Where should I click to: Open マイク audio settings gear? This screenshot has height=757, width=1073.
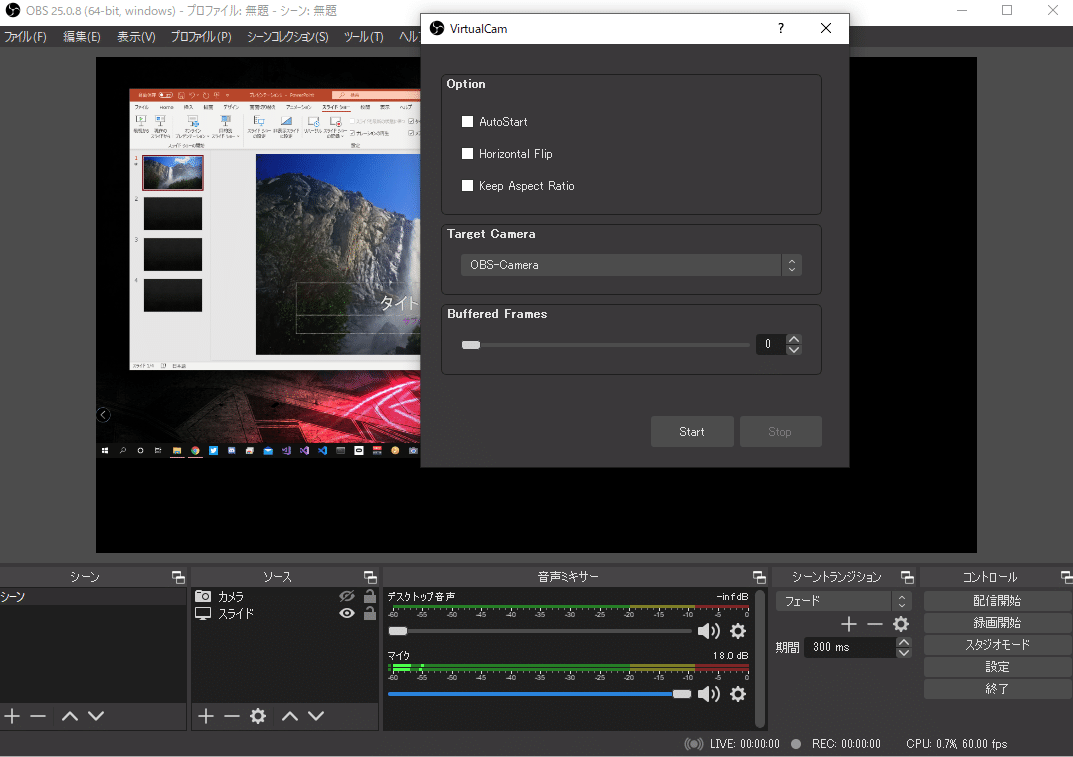[x=738, y=694]
